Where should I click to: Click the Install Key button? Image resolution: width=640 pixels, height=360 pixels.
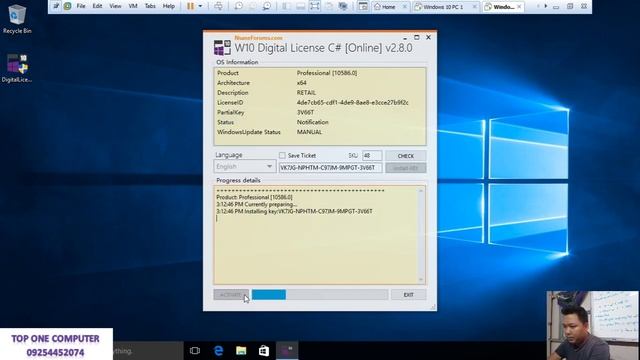[406, 168]
